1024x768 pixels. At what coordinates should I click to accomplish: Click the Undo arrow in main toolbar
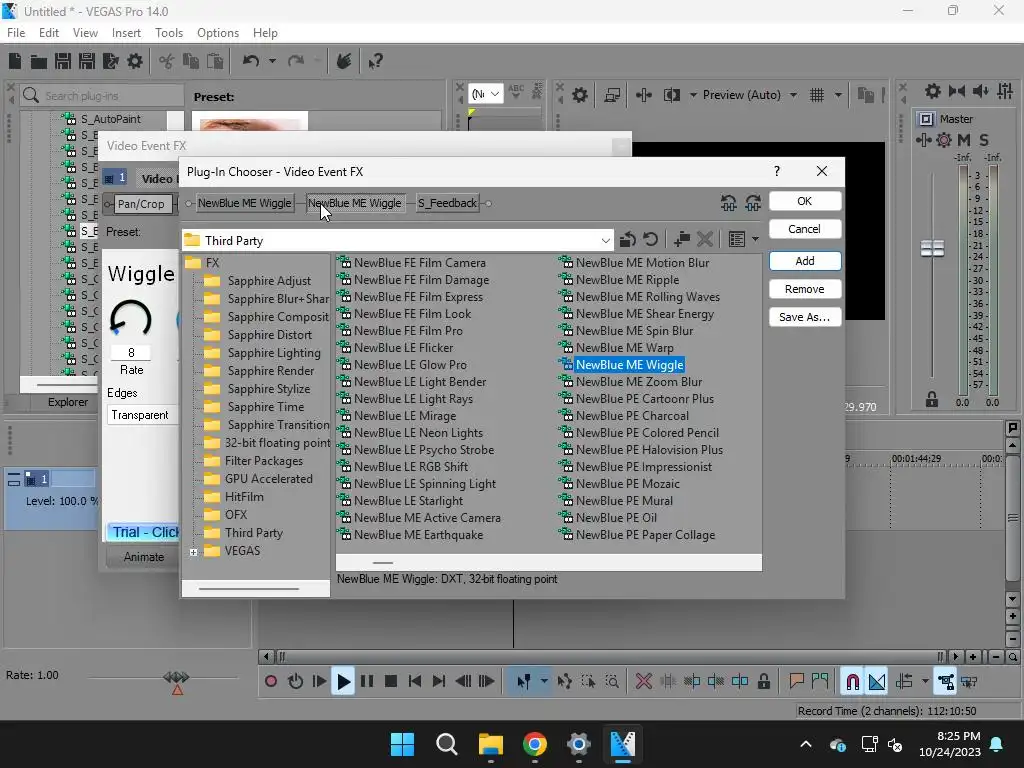pyautogui.click(x=251, y=61)
